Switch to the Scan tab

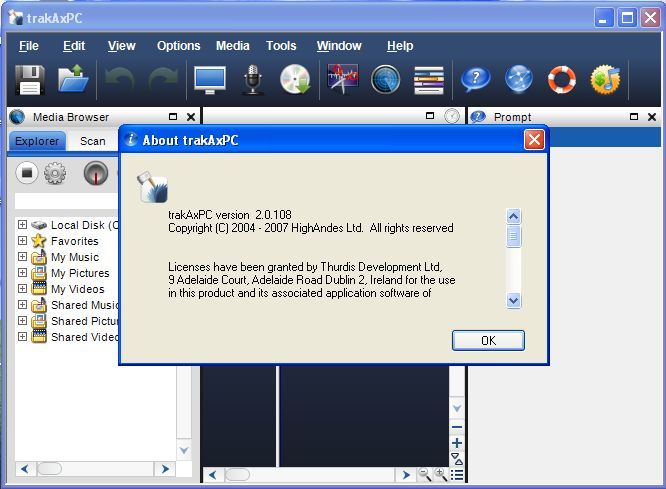click(93, 141)
